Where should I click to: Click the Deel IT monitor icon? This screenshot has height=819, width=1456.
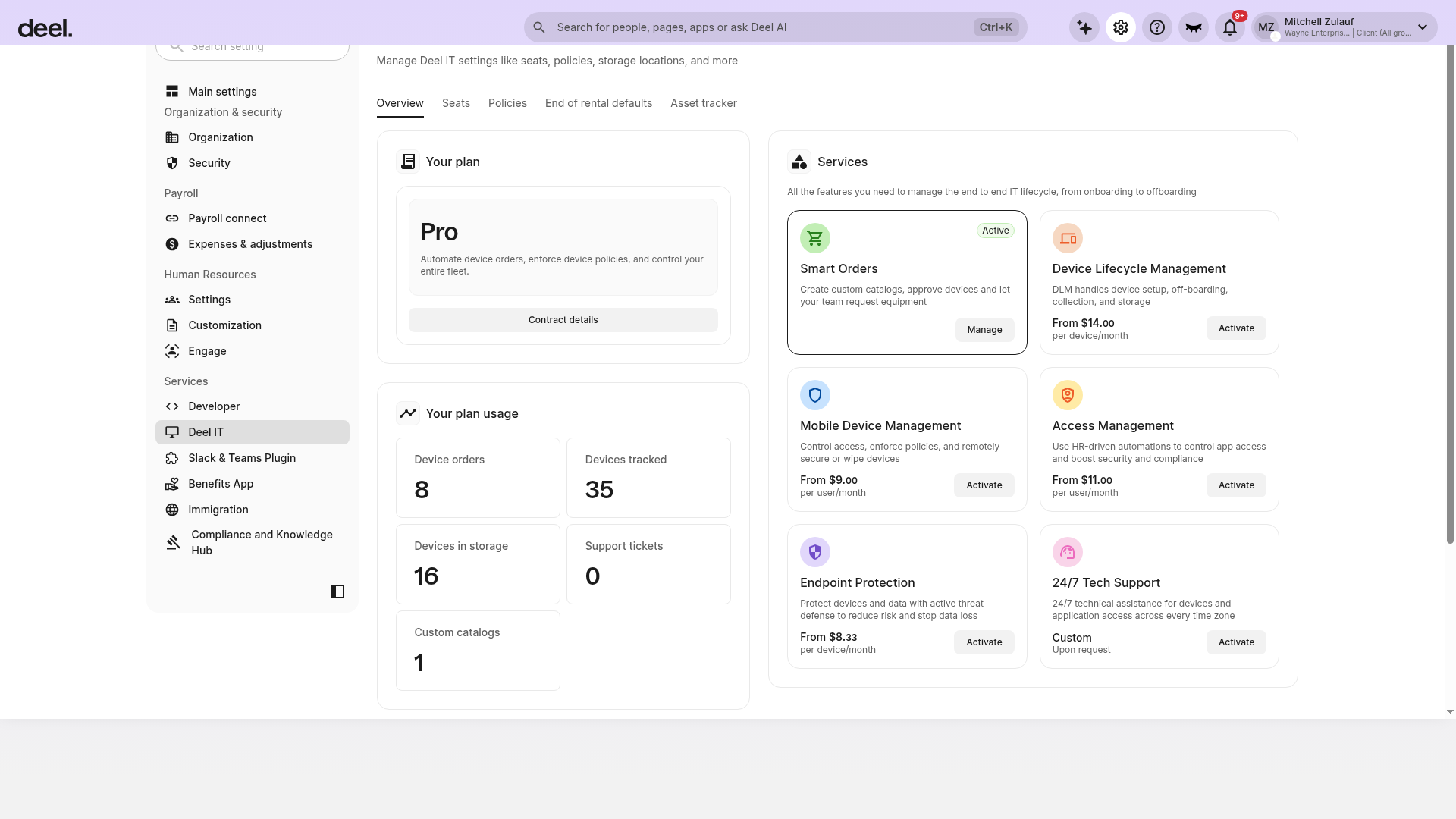click(x=172, y=432)
